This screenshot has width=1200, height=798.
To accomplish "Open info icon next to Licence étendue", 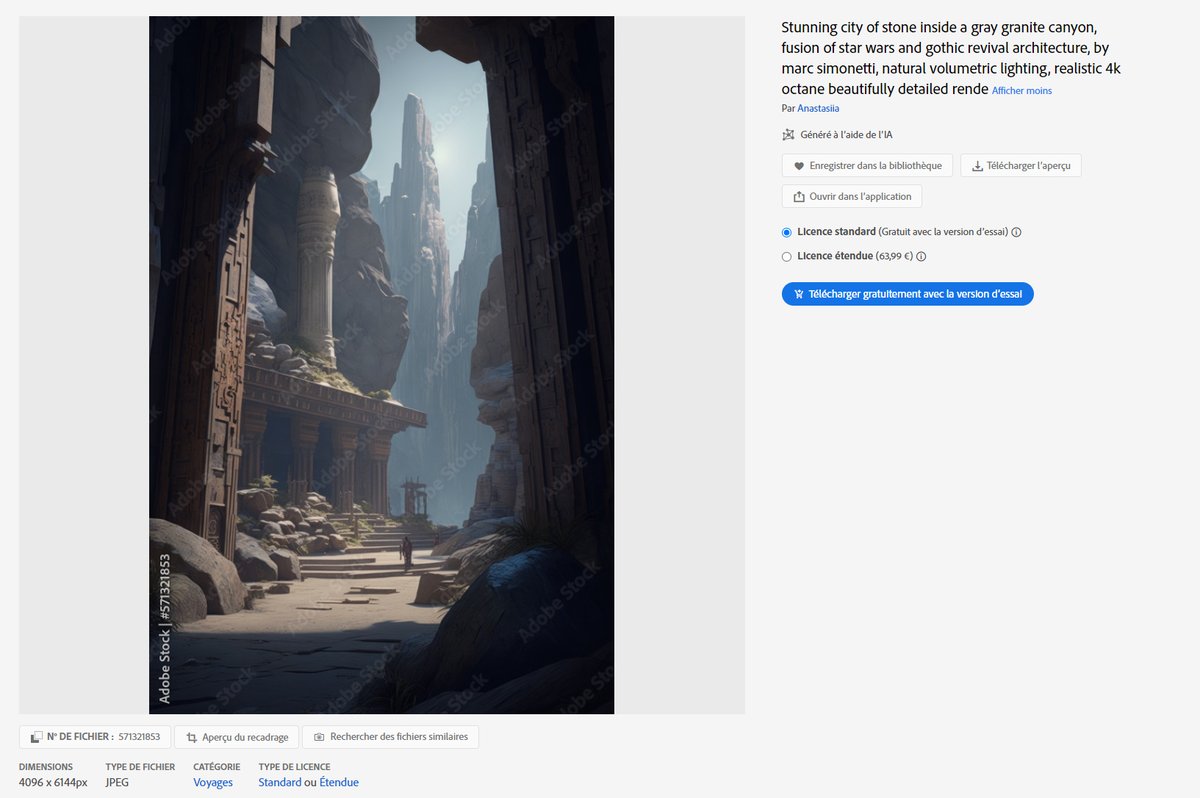I will (921, 256).
